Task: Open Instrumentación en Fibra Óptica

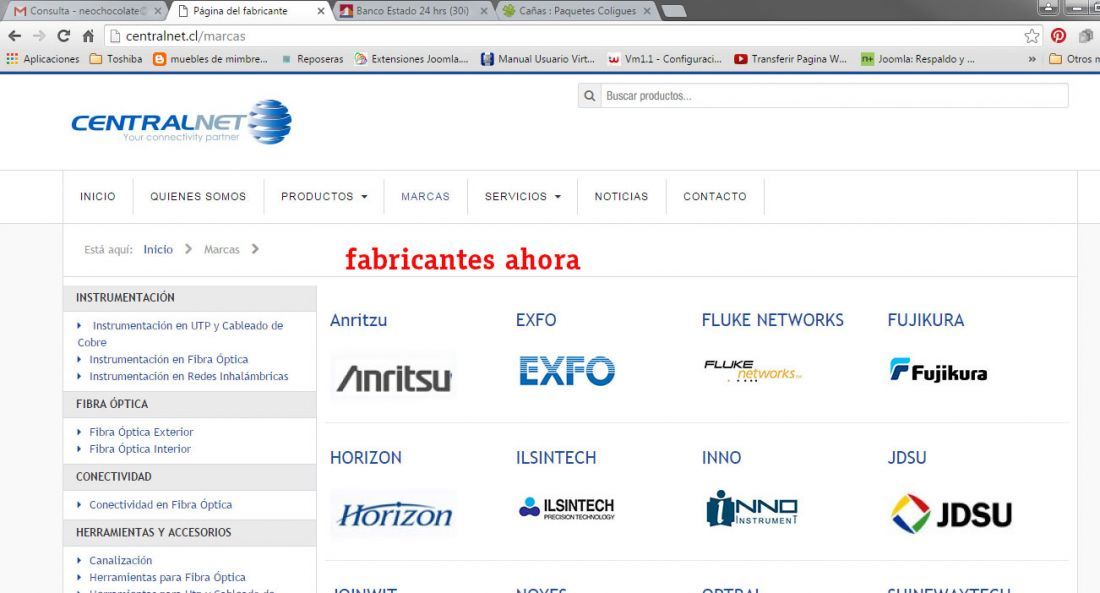Action: 168,359
